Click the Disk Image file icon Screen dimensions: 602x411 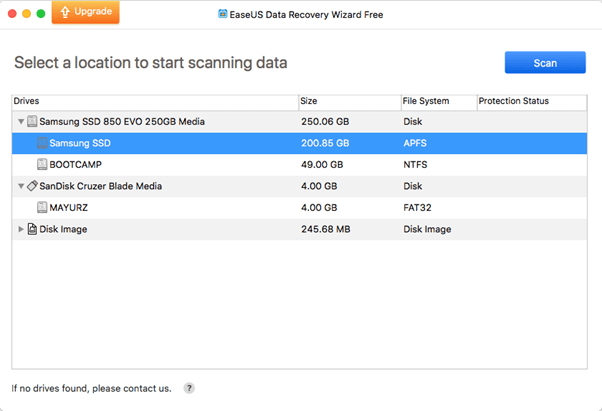point(32,229)
